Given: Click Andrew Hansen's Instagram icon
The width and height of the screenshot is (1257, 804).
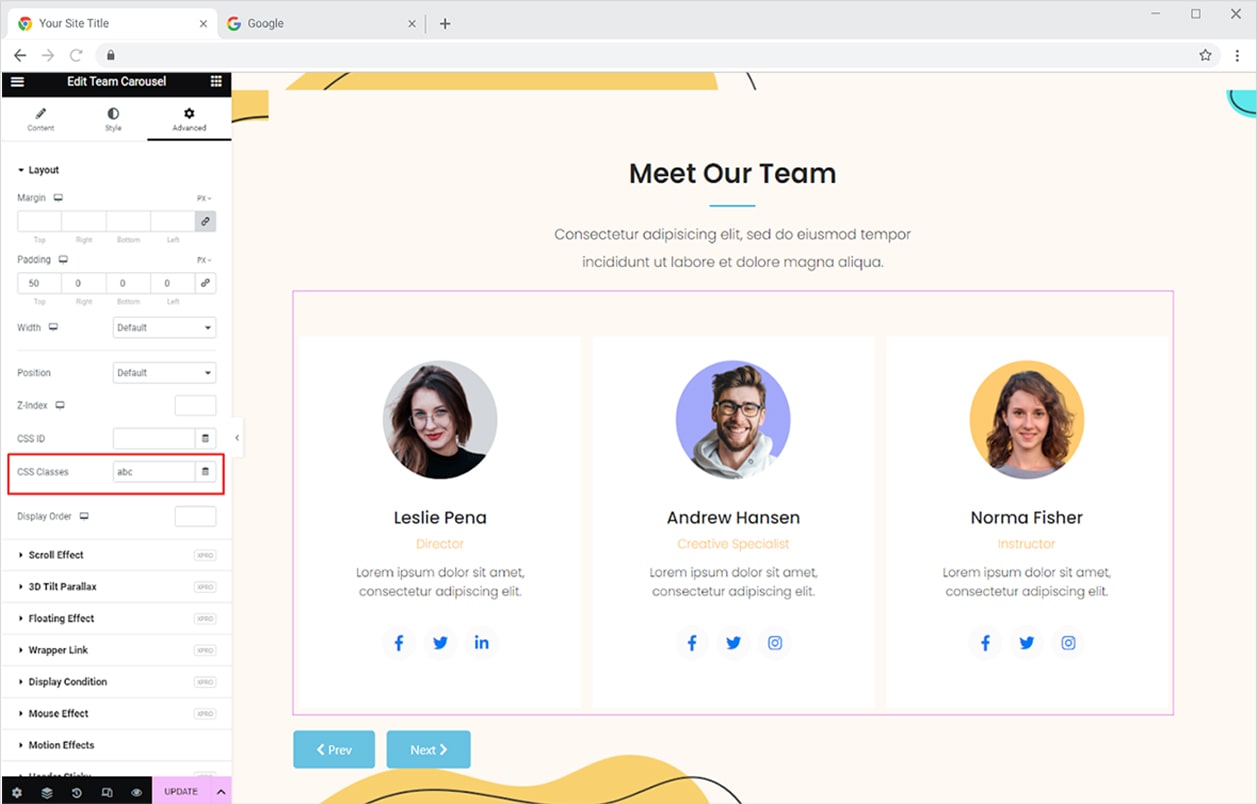Looking at the screenshot, I should coord(775,643).
